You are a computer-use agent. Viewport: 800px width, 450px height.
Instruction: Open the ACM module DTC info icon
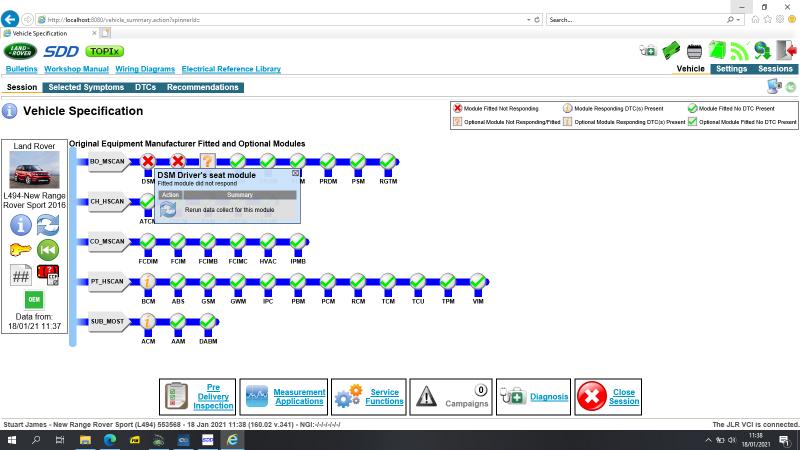[x=148, y=322]
